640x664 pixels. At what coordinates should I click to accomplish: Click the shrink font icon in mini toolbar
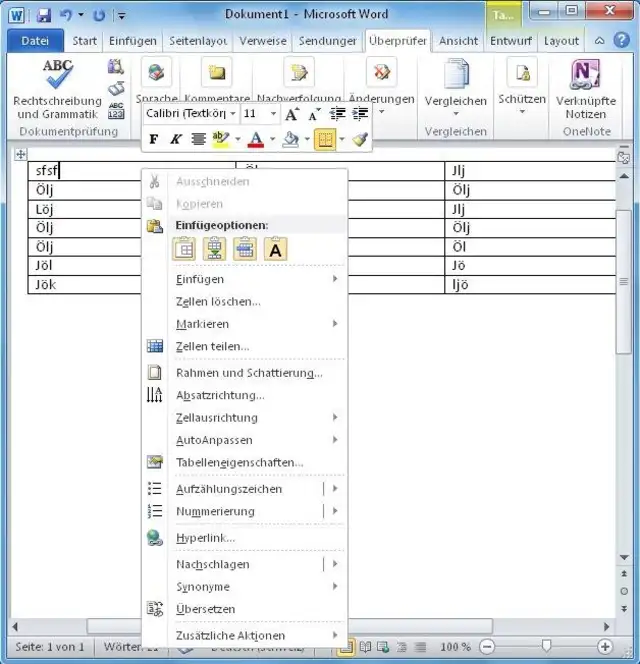coord(314,114)
